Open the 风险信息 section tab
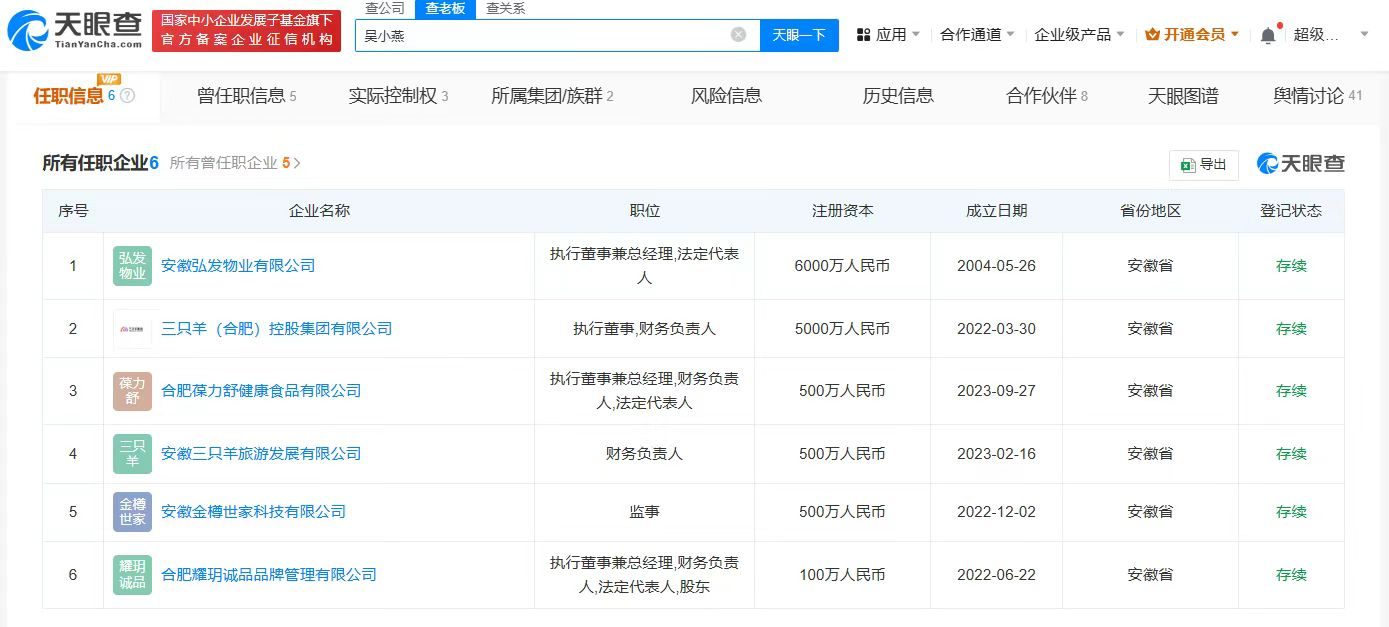 [725, 96]
